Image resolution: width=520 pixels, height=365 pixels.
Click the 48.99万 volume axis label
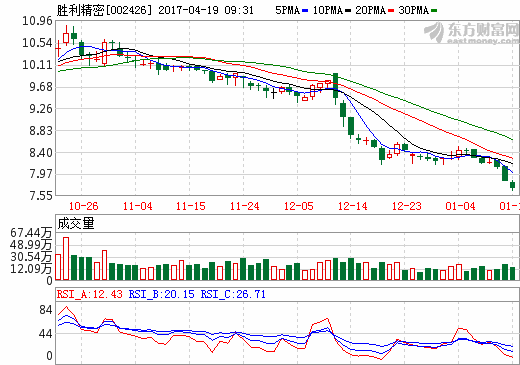(31, 245)
